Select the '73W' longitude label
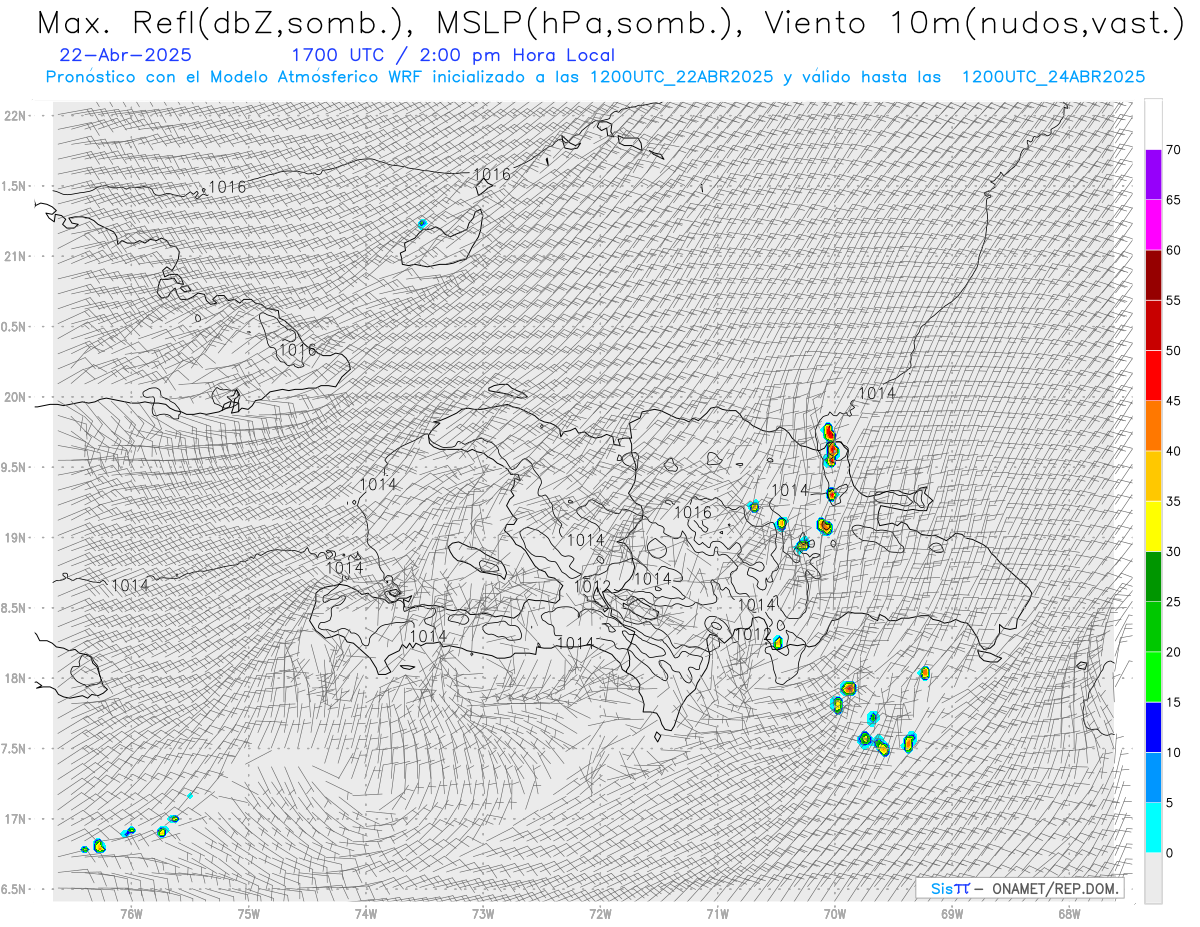Viewport: 1200px width, 927px height. 483,913
